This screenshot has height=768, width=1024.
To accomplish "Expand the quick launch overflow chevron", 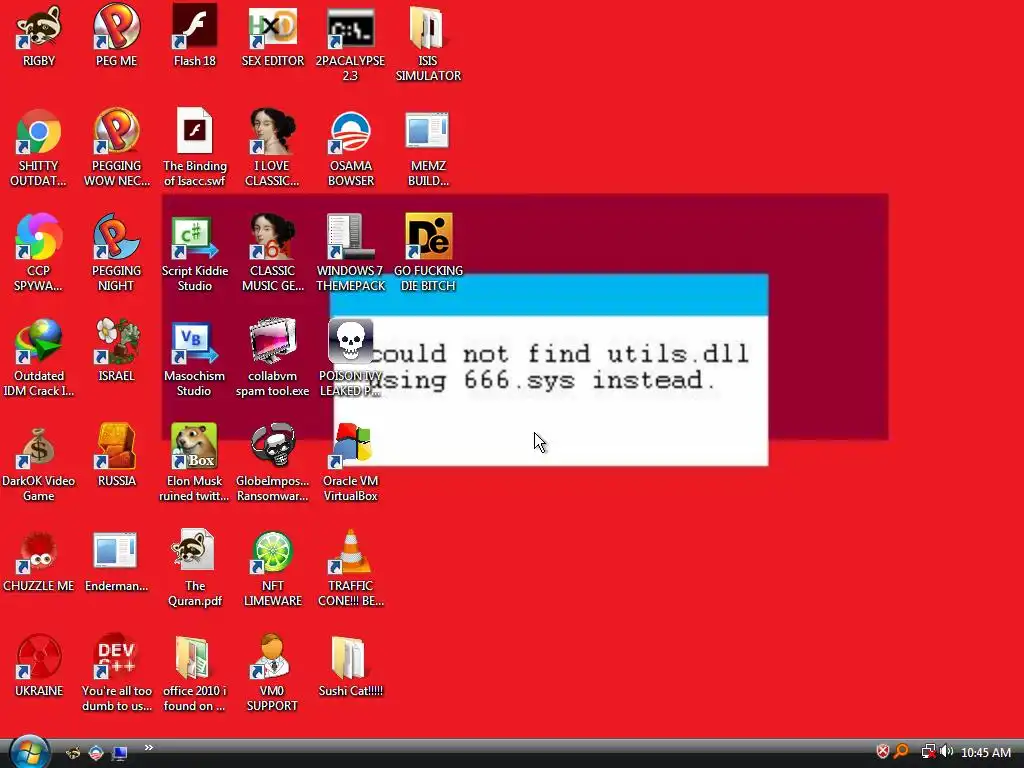I will pyautogui.click(x=148, y=748).
